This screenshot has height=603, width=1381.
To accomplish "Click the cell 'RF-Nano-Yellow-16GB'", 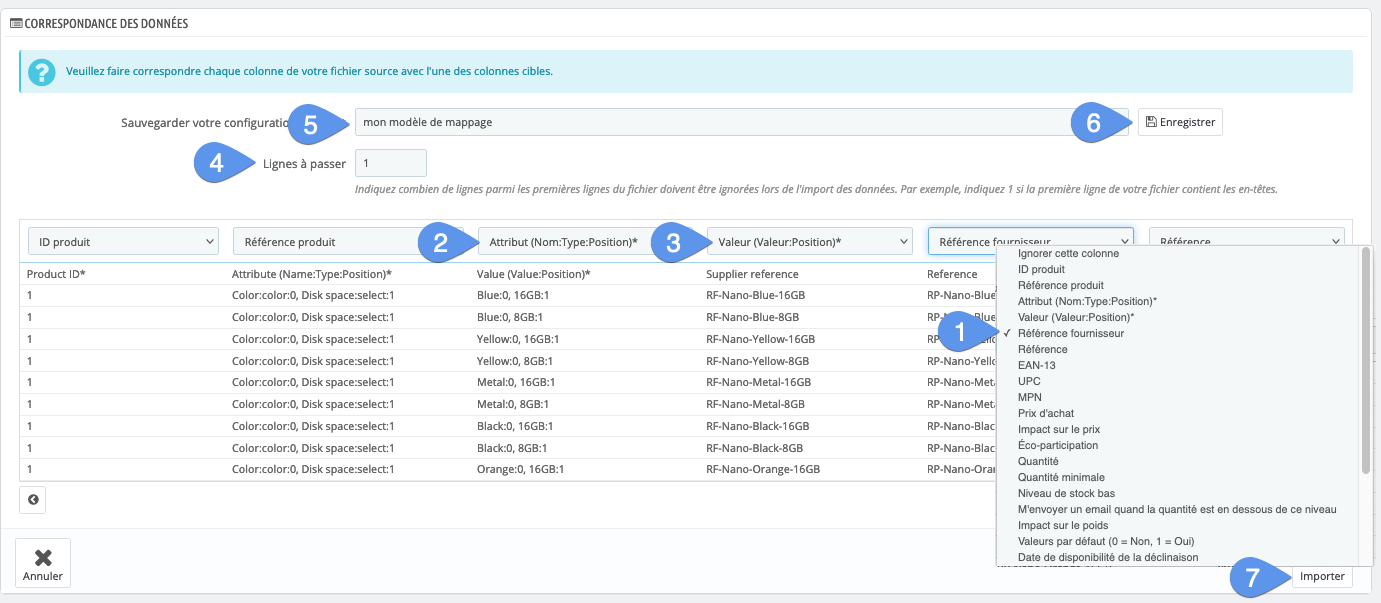I will click(760, 339).
